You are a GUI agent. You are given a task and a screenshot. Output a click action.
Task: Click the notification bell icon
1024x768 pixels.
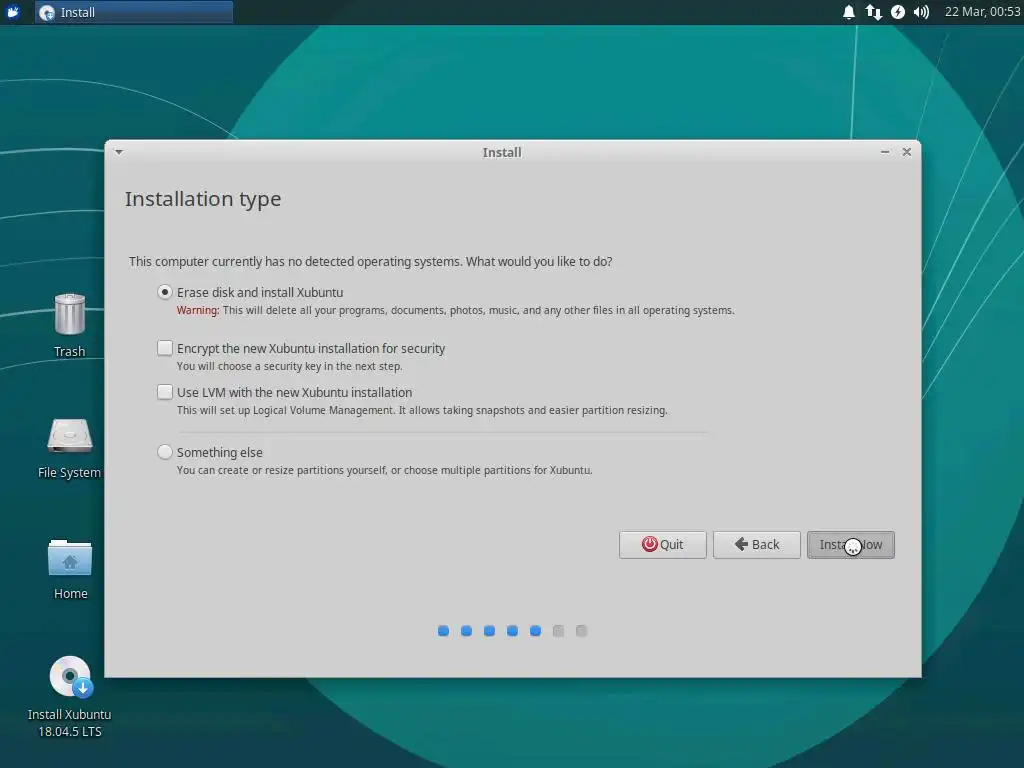pos(848,12)
